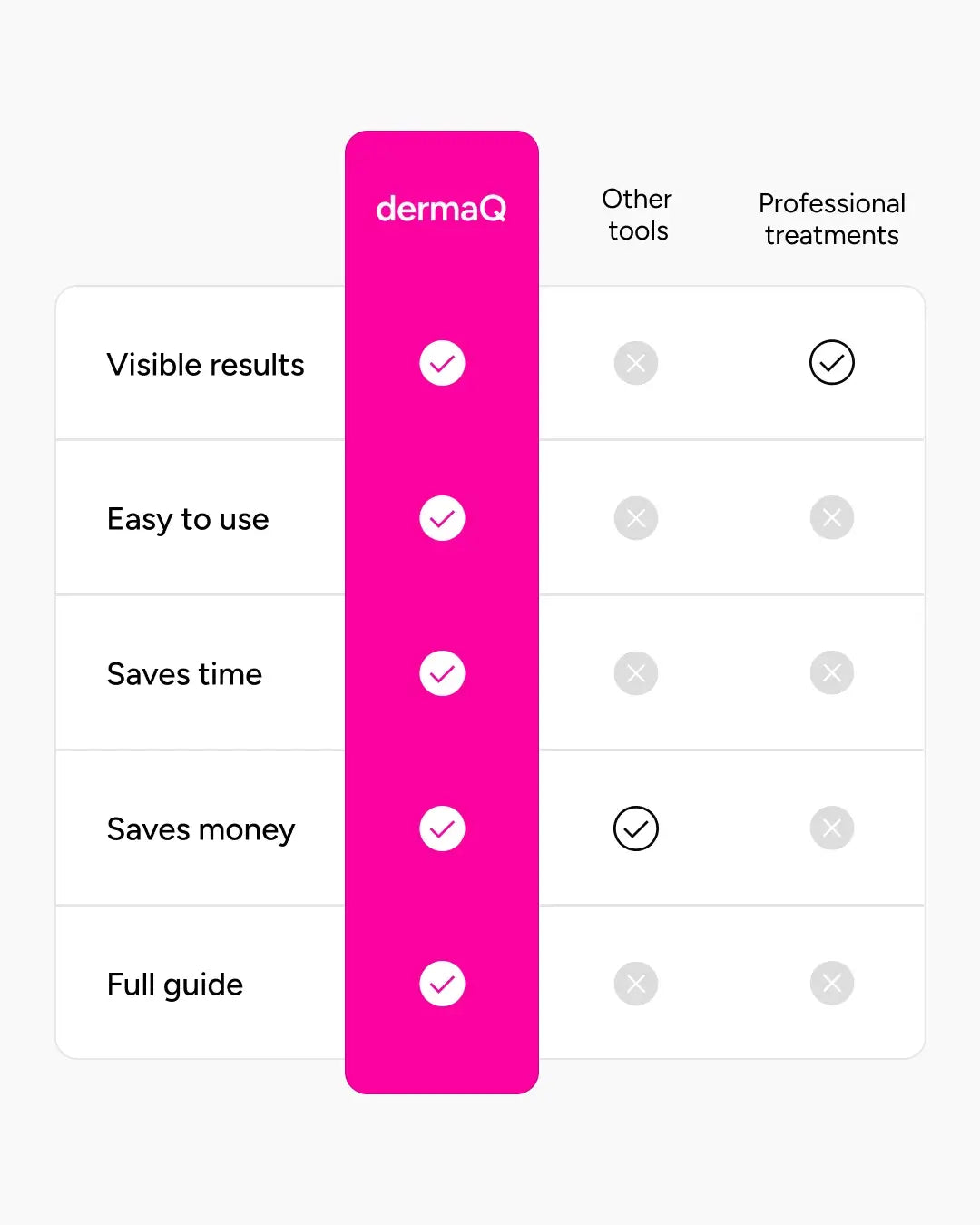Image resolution: width=980 pixels, height=1225 pixels.
Task: Click Professional treatments X for Full guide
Action: [x=832, y=984]
